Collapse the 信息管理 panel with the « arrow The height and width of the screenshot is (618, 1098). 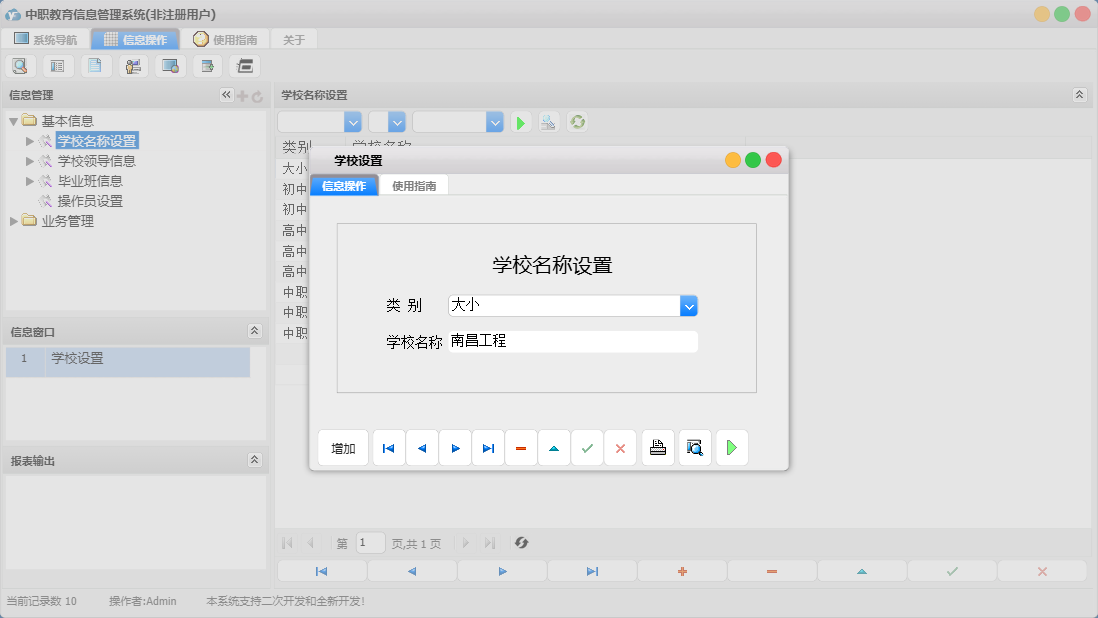(226, 94)
